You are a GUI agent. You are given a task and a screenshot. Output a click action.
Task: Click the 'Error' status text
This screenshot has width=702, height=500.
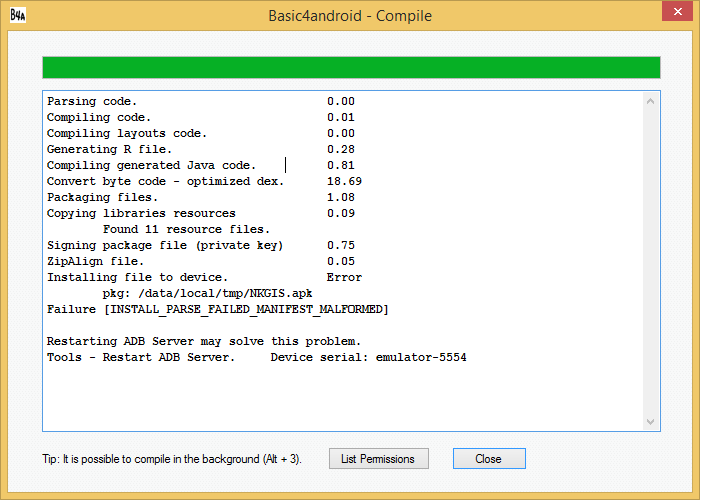[344, 278]
